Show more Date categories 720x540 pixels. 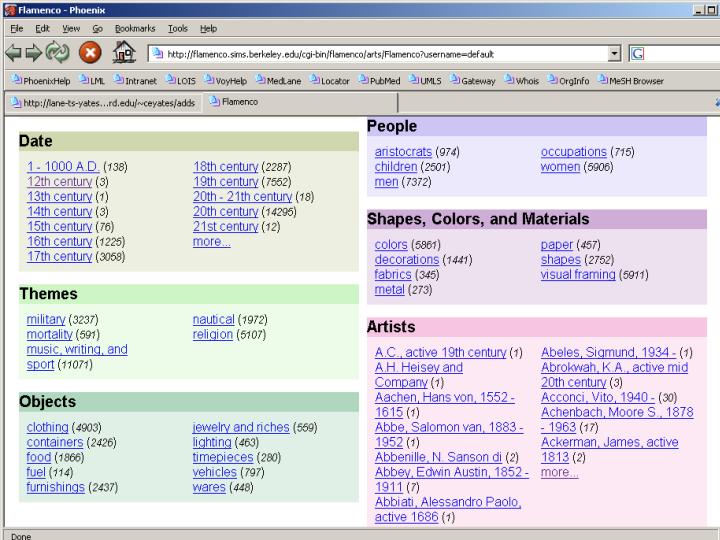coord(211,242)
